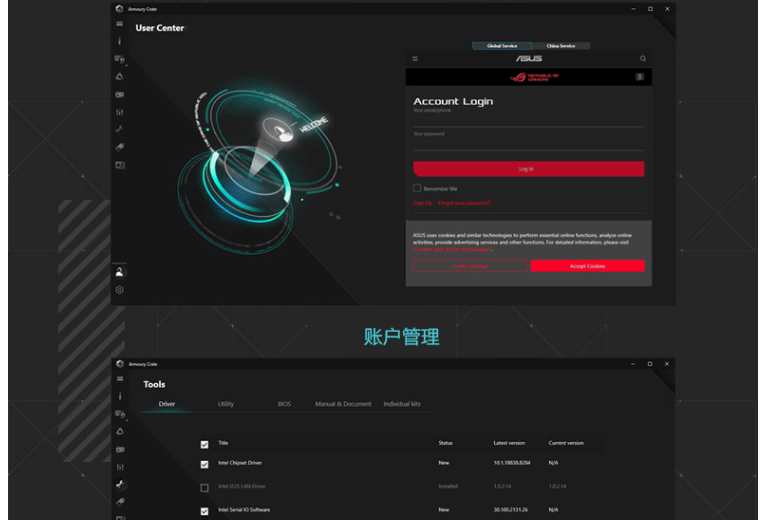Select Intel I225 LAN Driver row title

242,486
